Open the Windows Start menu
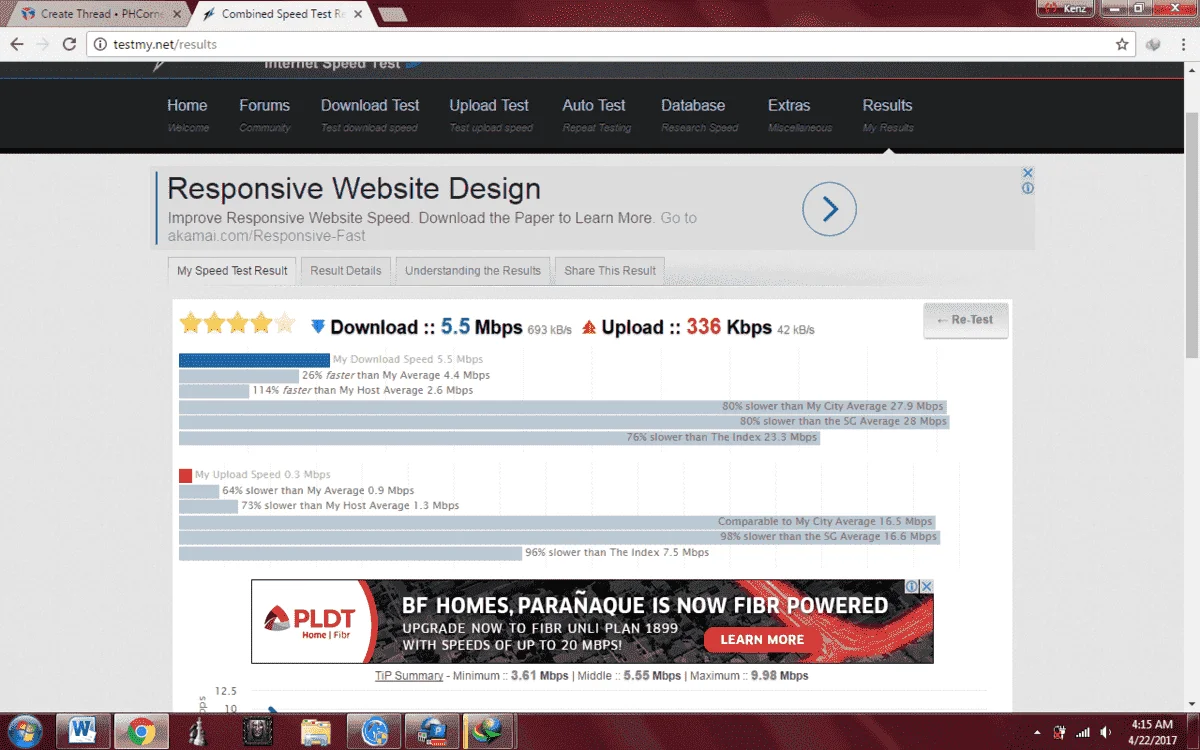 24,731
